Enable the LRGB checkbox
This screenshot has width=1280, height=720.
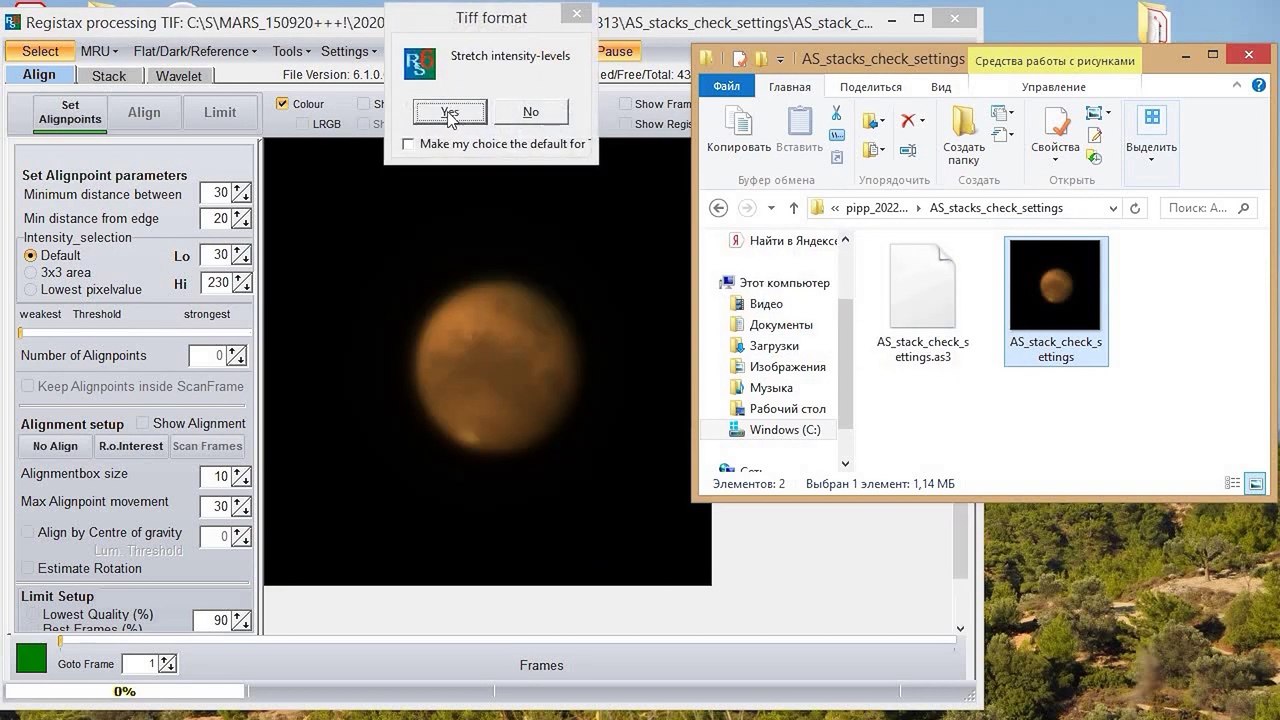(302, 124)
